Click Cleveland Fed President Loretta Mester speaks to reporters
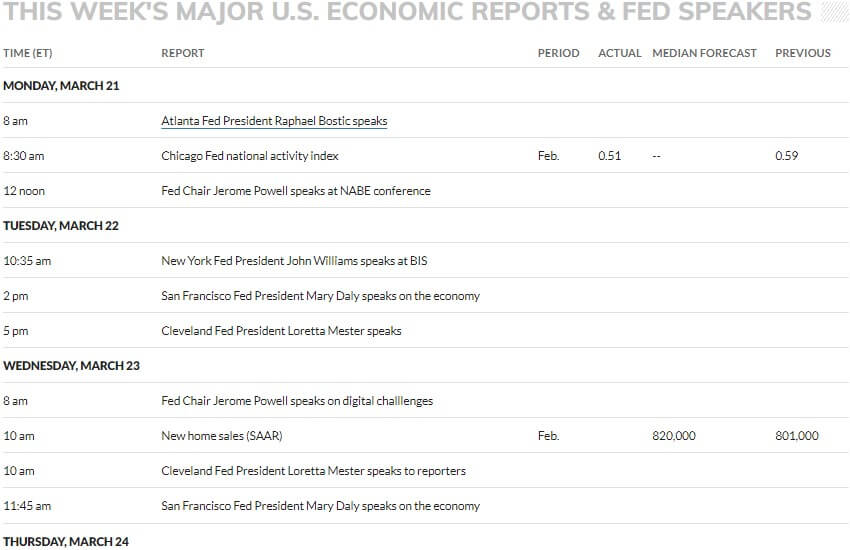 click(x=313, y=471)
